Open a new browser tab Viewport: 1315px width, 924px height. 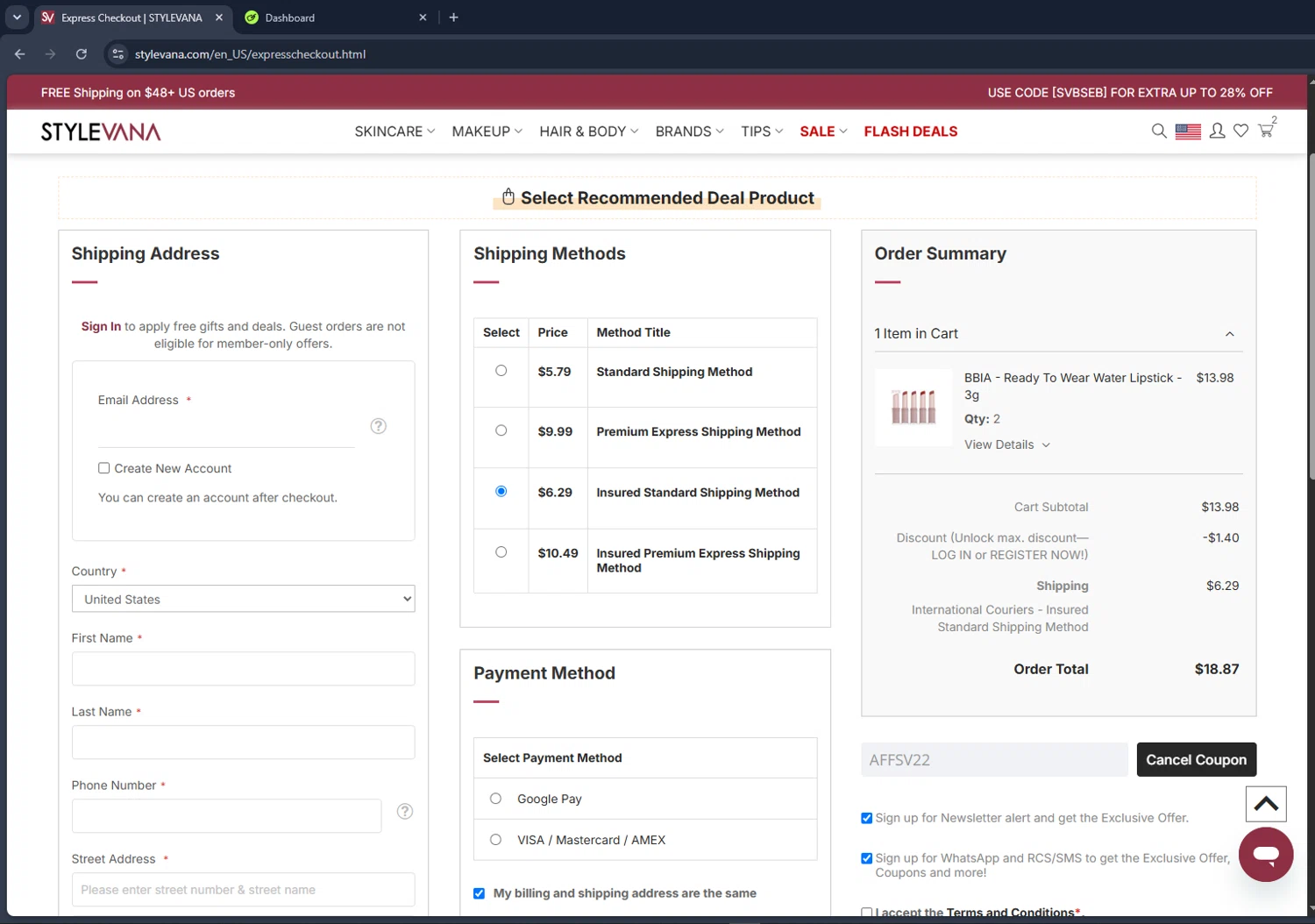(x=453, y=18)
